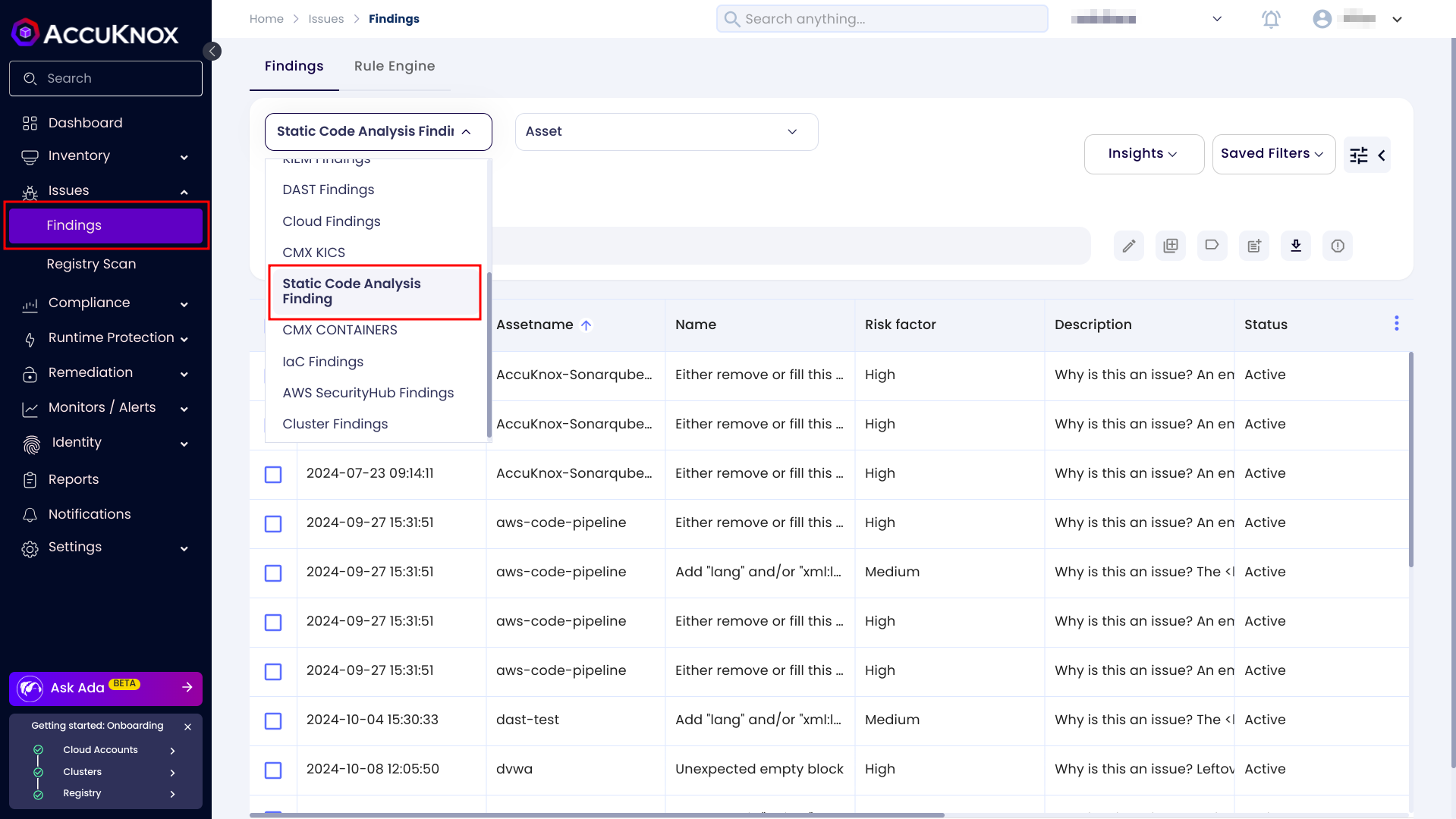
Task: Open Registry Scan in sidebar
Action: coord(91,264)
